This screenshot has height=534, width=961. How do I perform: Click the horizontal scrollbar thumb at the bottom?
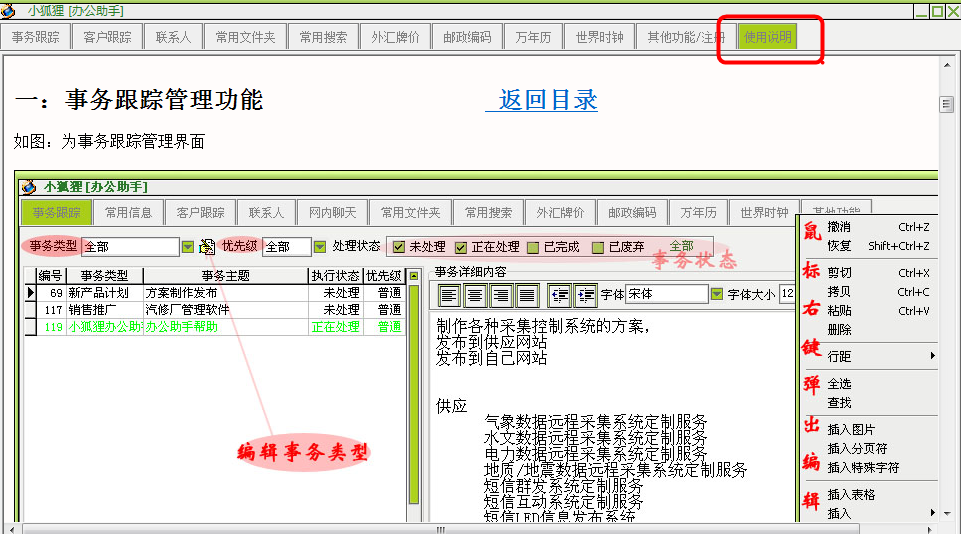[x=441, y=529]
